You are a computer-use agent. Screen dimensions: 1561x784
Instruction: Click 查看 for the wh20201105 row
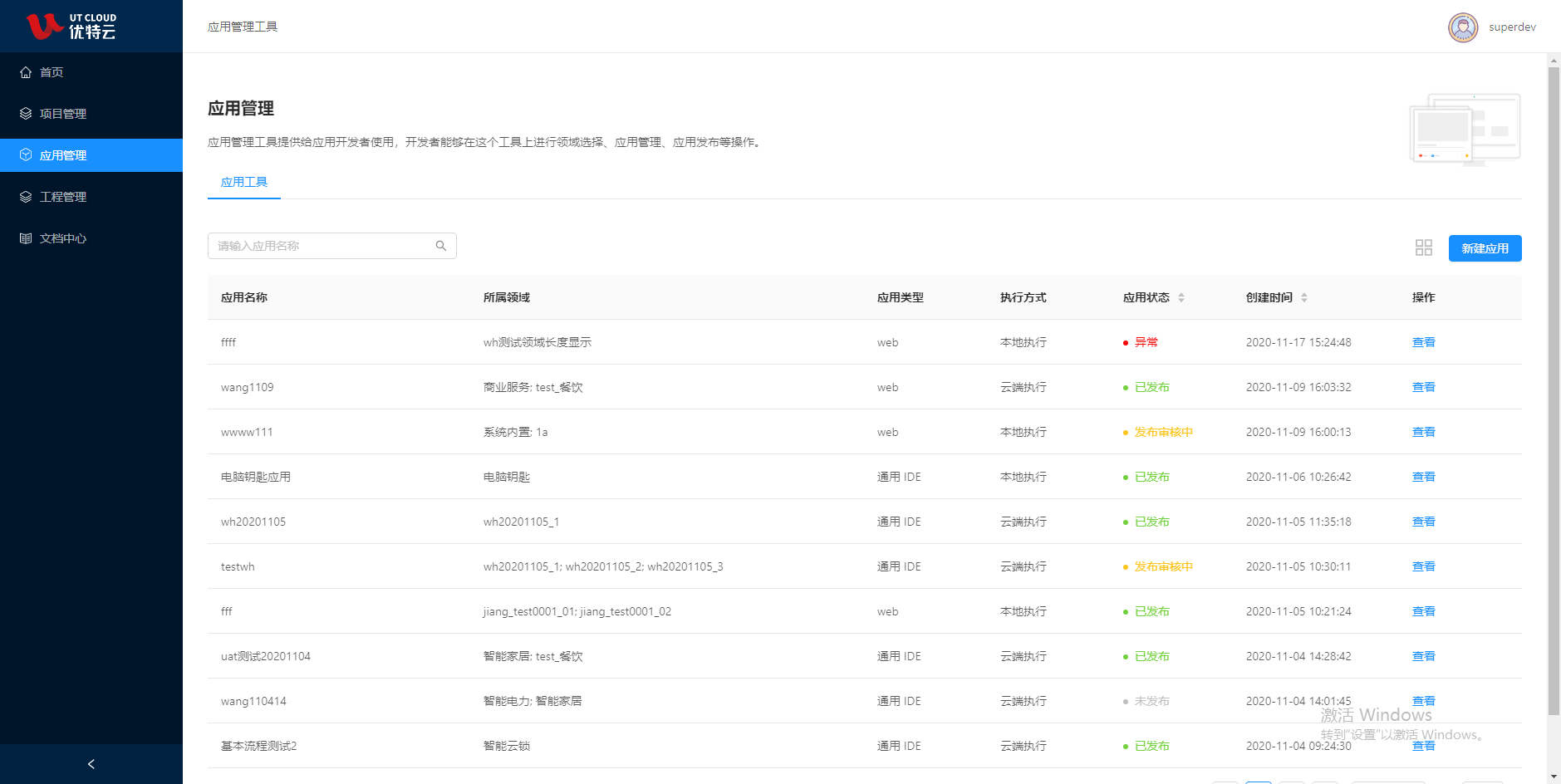[x=1424, y=522]
